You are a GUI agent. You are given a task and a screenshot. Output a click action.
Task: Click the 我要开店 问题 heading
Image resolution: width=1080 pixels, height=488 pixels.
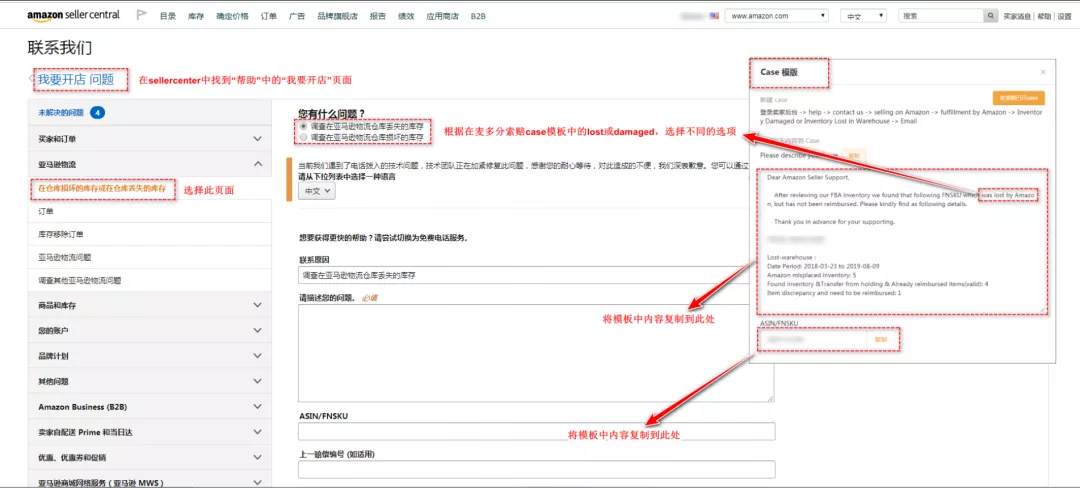(76, 80)
